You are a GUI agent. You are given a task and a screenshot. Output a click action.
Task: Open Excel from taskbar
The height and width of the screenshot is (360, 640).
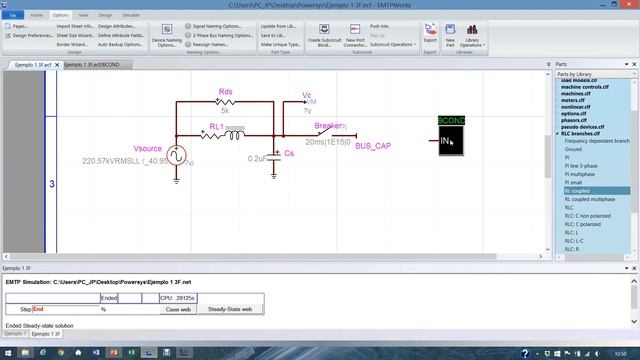[131, 353]
